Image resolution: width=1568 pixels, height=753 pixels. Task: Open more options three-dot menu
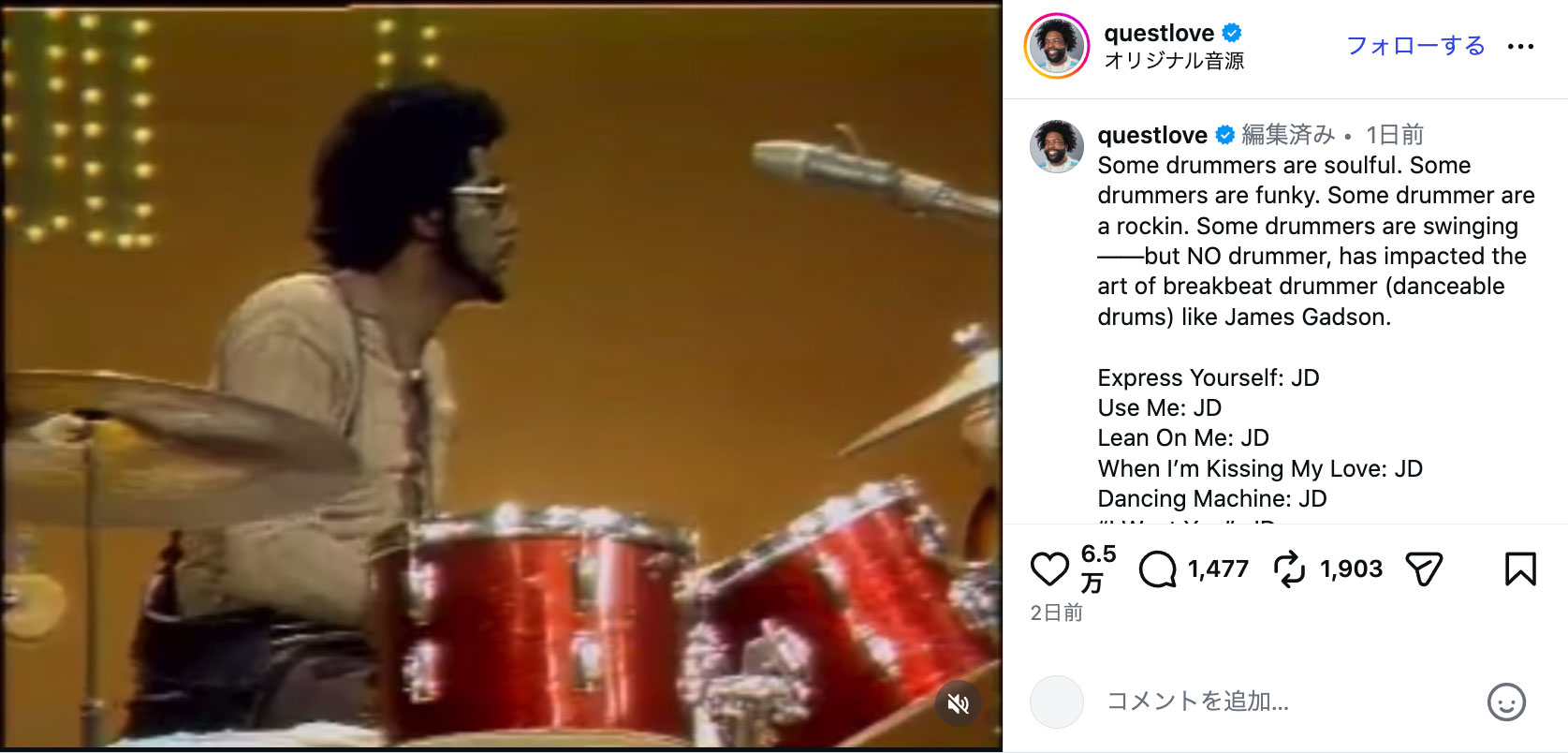click(x=1520, y=46)
